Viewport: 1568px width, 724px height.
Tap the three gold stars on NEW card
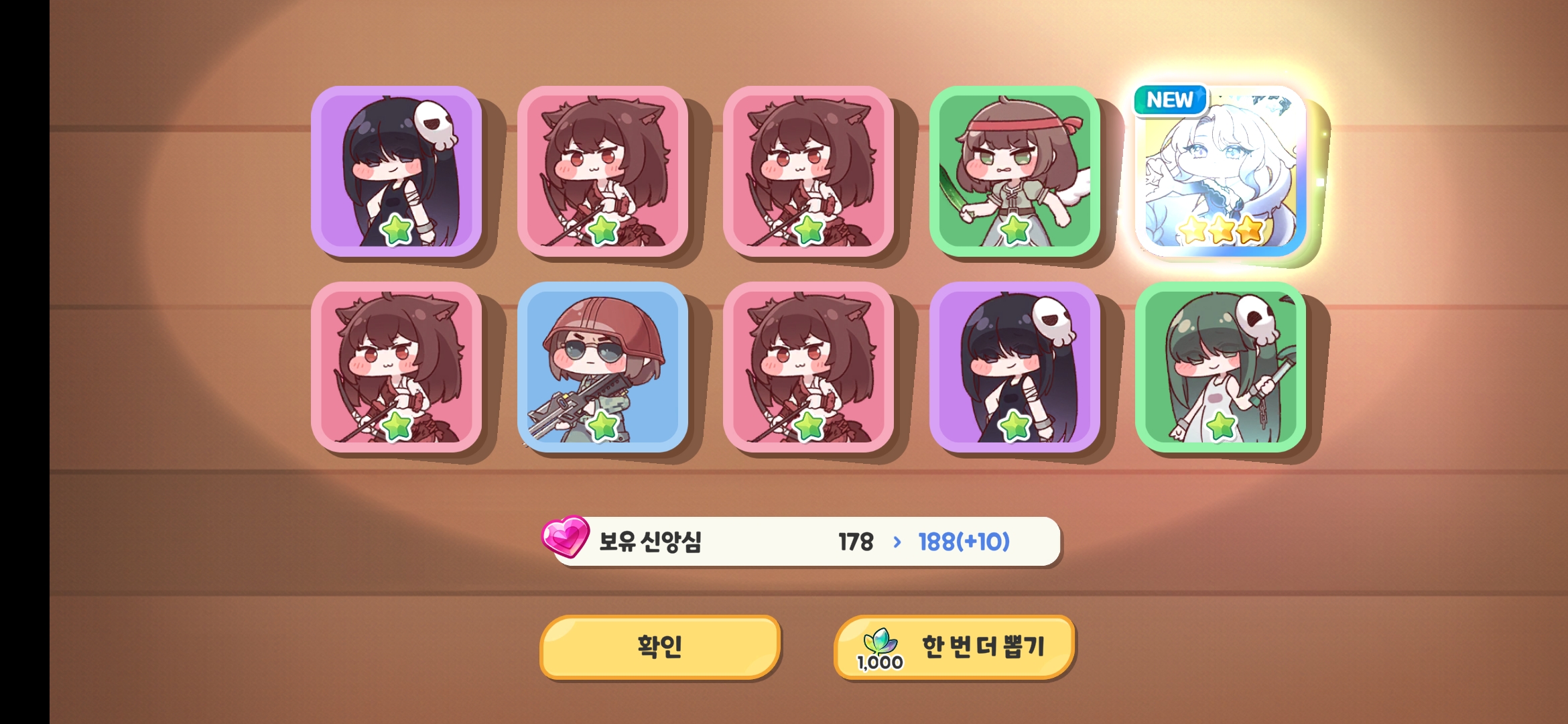coord(1221,230)
